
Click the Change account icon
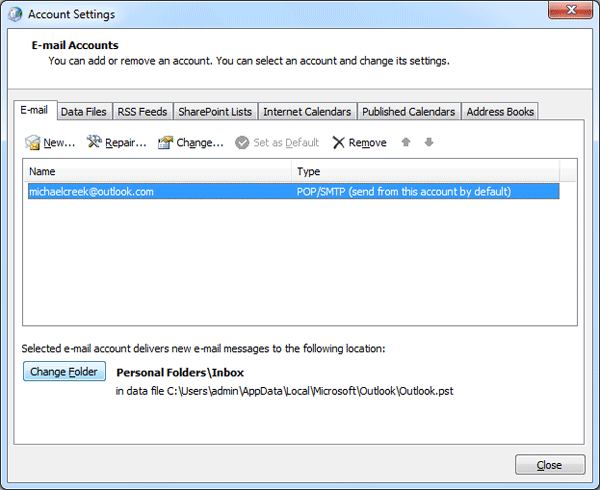pos(166,143)
